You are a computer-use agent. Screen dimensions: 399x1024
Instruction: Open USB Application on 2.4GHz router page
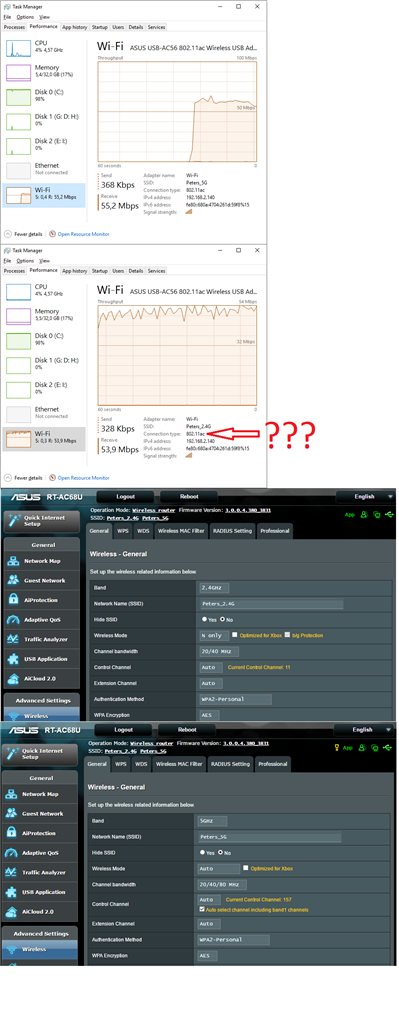(x=40, y=659)
